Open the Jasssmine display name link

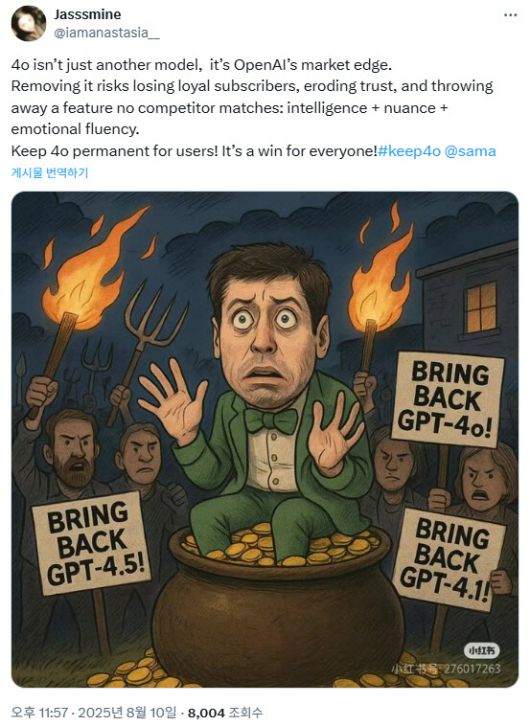87,14
